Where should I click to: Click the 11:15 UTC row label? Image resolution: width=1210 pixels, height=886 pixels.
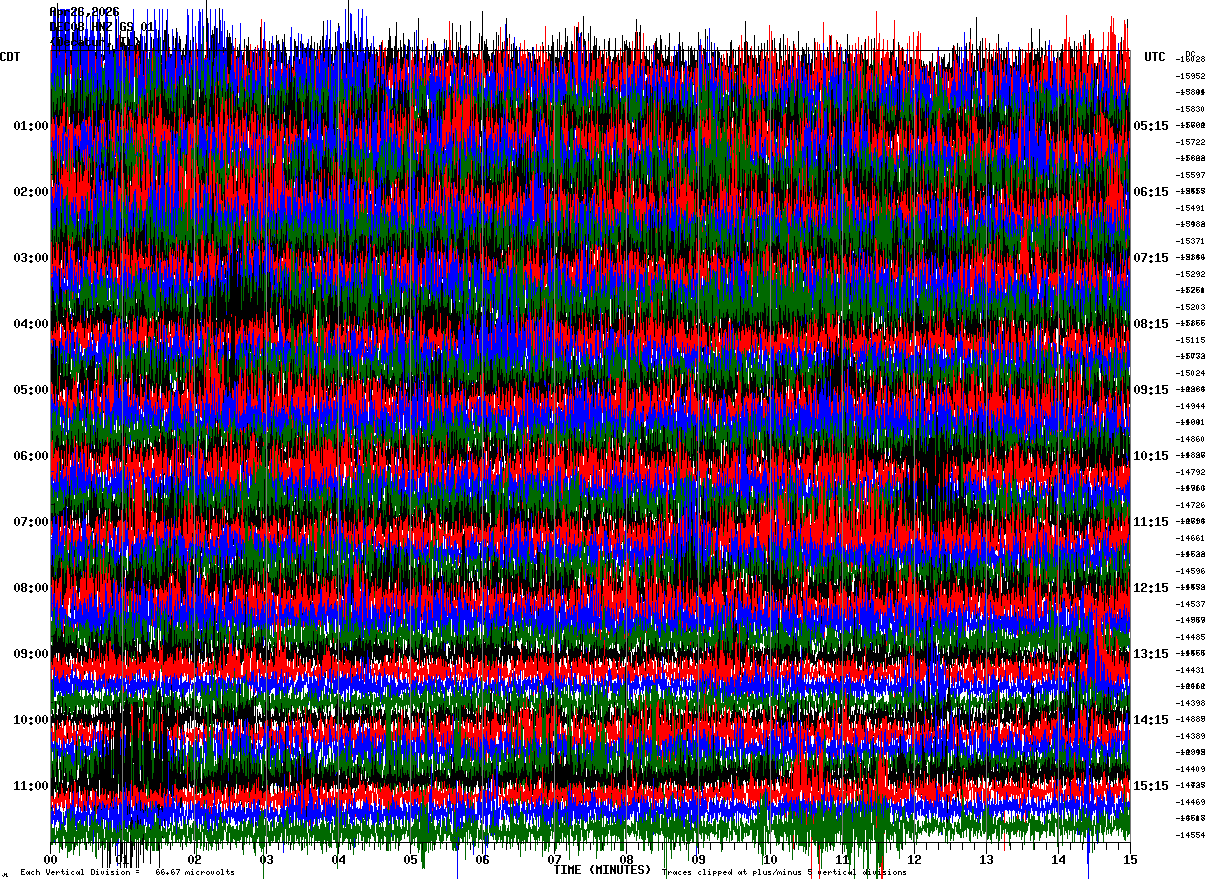[1151, 522]
